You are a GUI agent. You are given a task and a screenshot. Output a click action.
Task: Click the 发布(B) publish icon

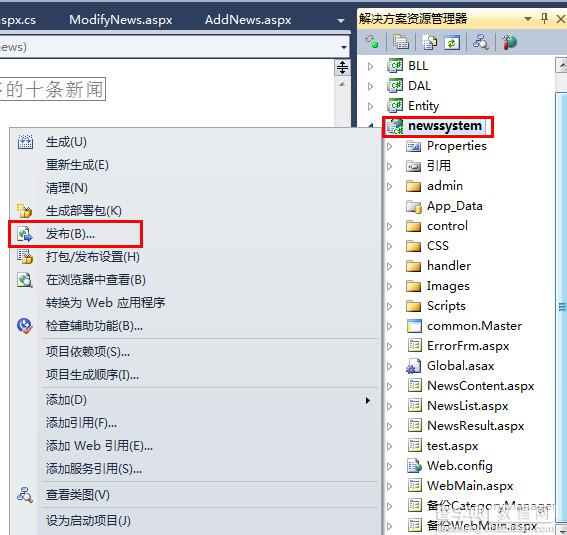25,234
